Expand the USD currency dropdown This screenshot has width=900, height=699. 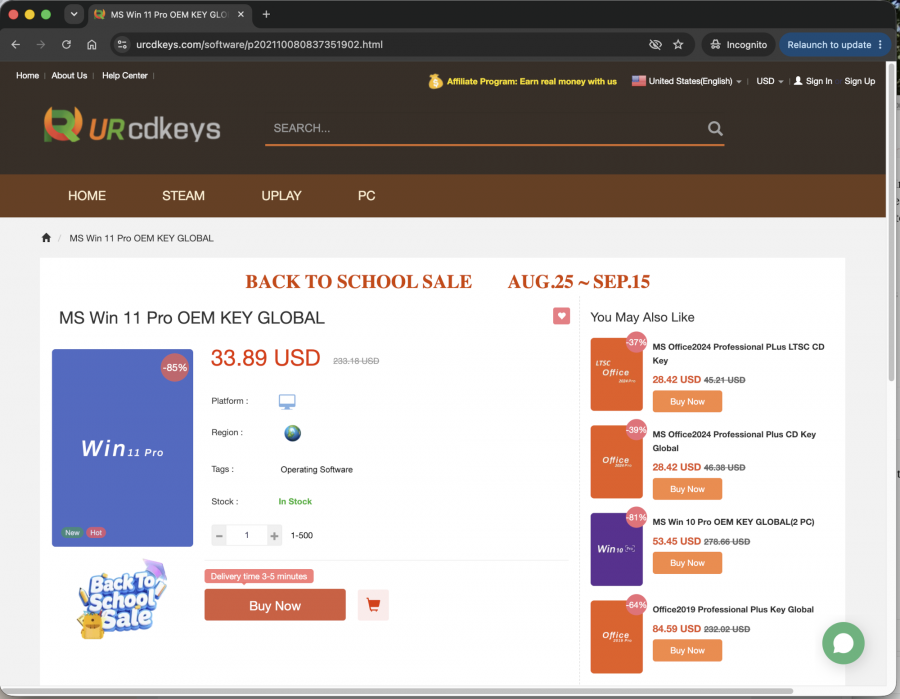(770, 81)
